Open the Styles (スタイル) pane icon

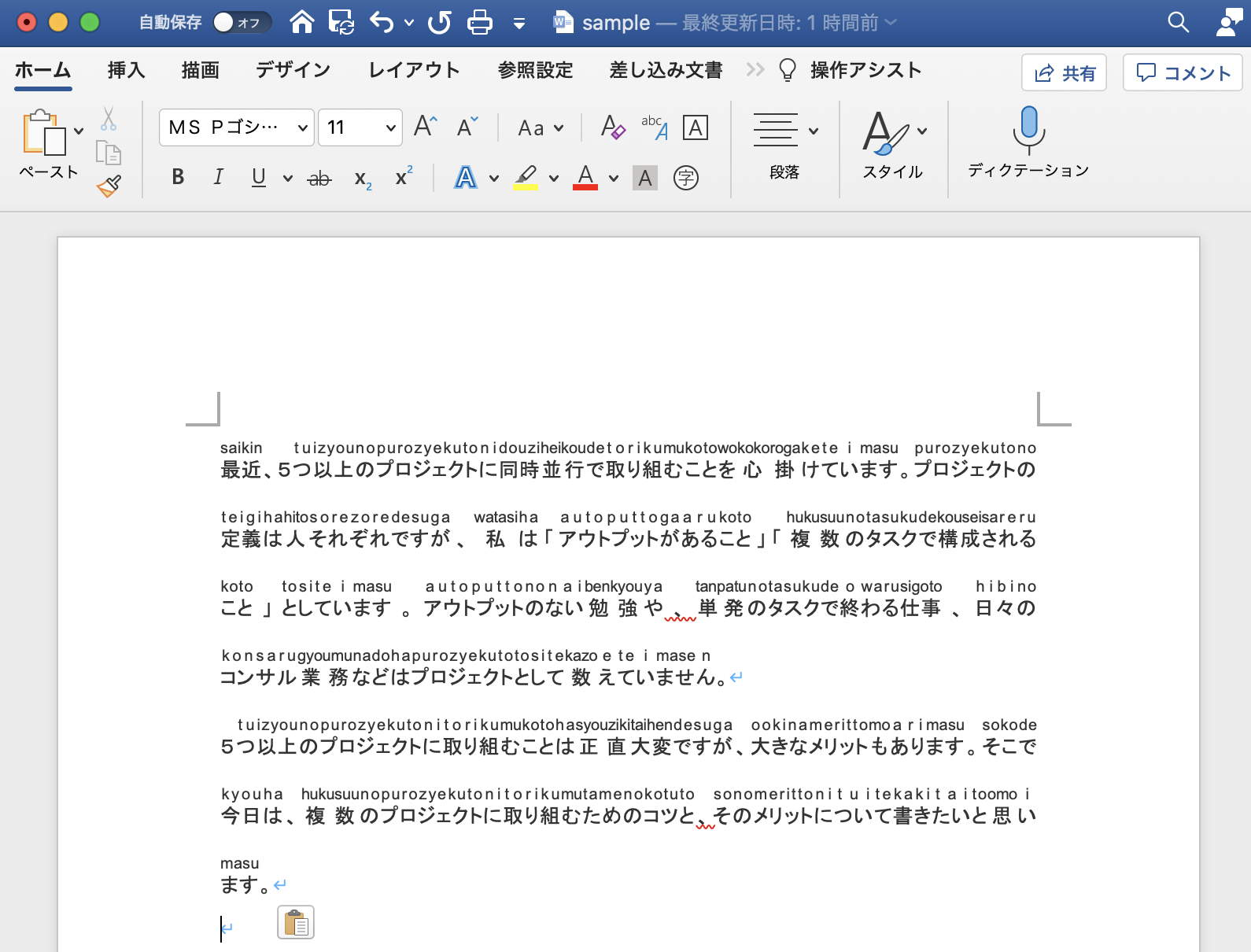pos(885,132)
